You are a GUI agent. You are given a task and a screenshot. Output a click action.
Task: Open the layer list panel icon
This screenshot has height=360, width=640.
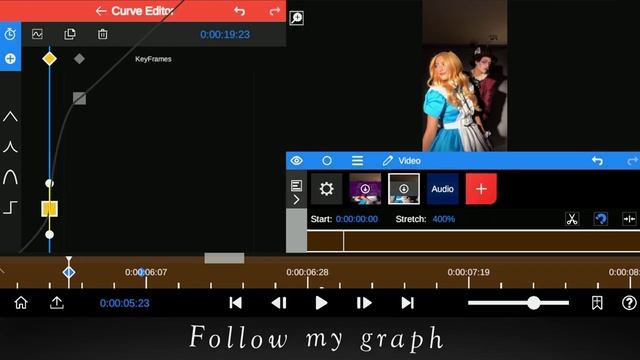coord(297,186)
